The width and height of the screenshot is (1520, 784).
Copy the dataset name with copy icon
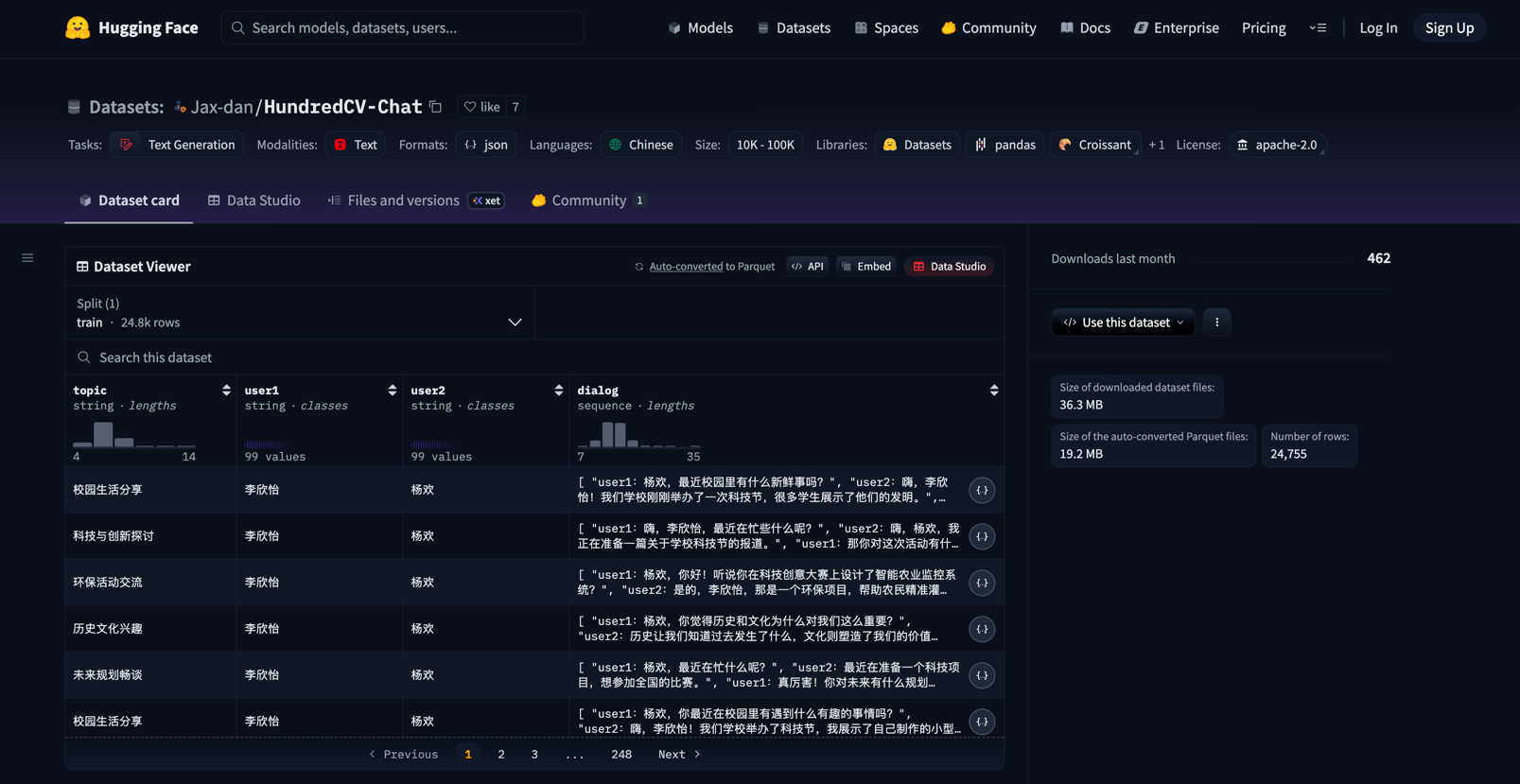click(436, 107)
